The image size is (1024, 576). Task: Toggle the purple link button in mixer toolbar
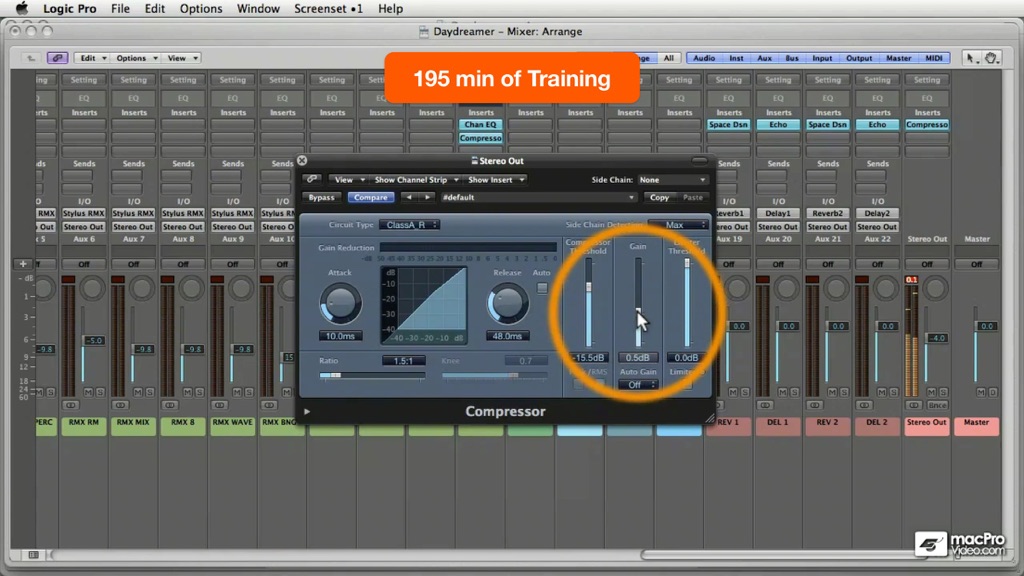click(57, 58)
